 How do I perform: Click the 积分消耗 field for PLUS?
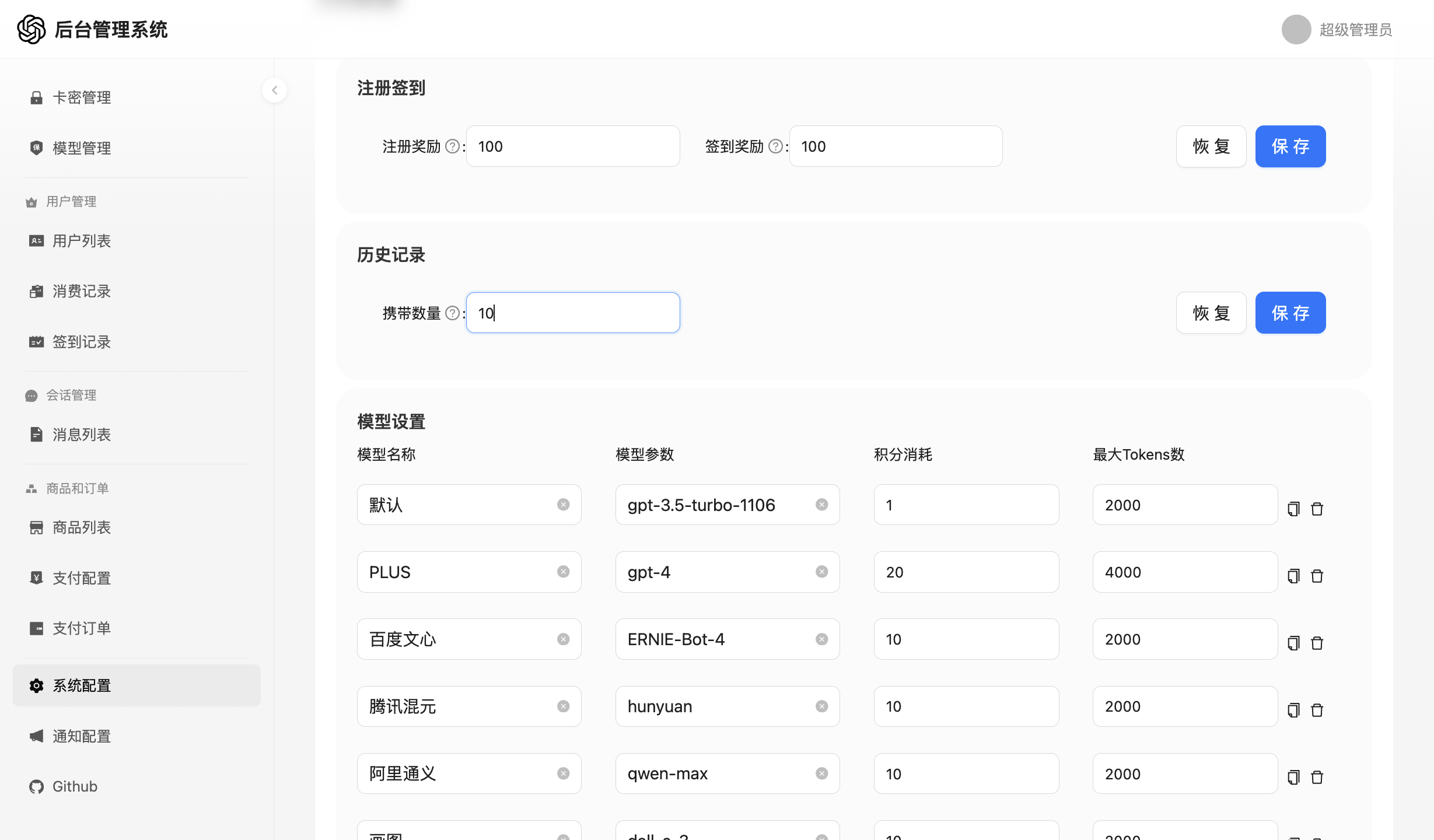(966, 572)
